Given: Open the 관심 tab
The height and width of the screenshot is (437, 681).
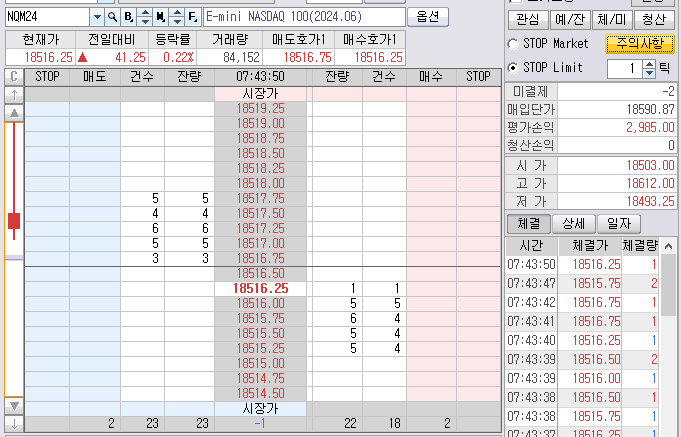Looking at the screenshot, I should point(528,19).
